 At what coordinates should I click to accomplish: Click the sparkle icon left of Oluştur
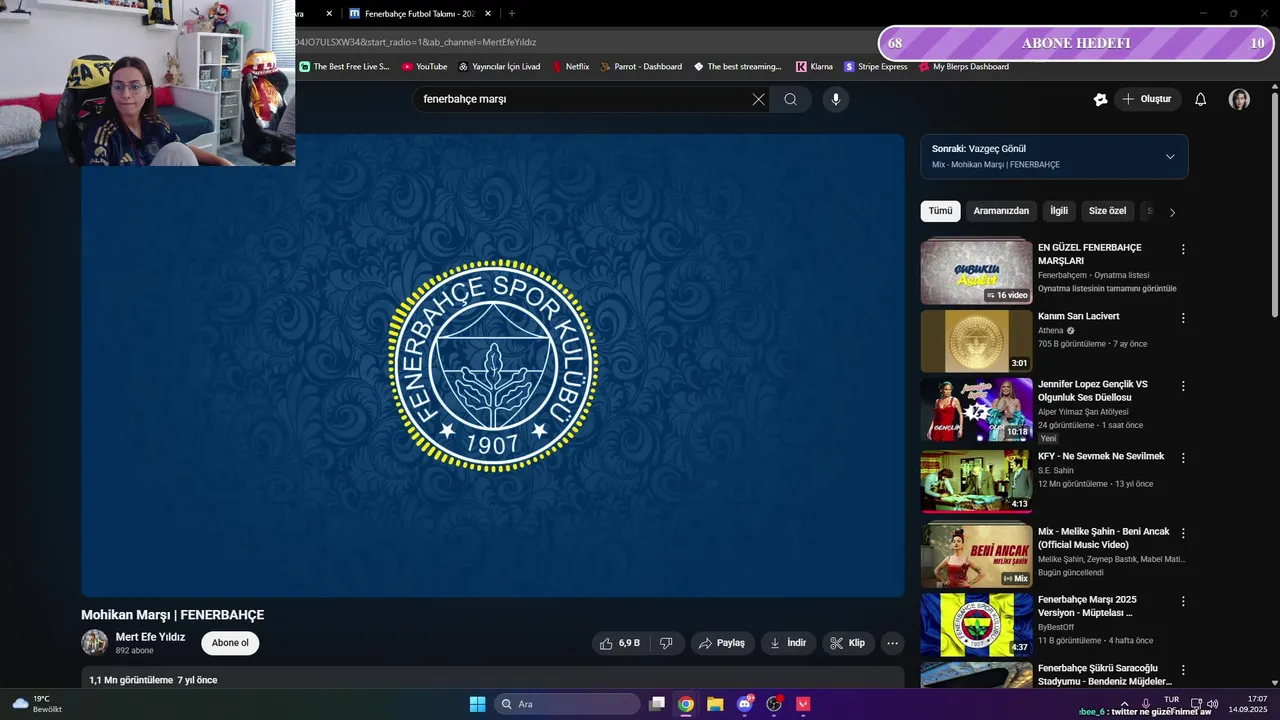pos(1100,99)
